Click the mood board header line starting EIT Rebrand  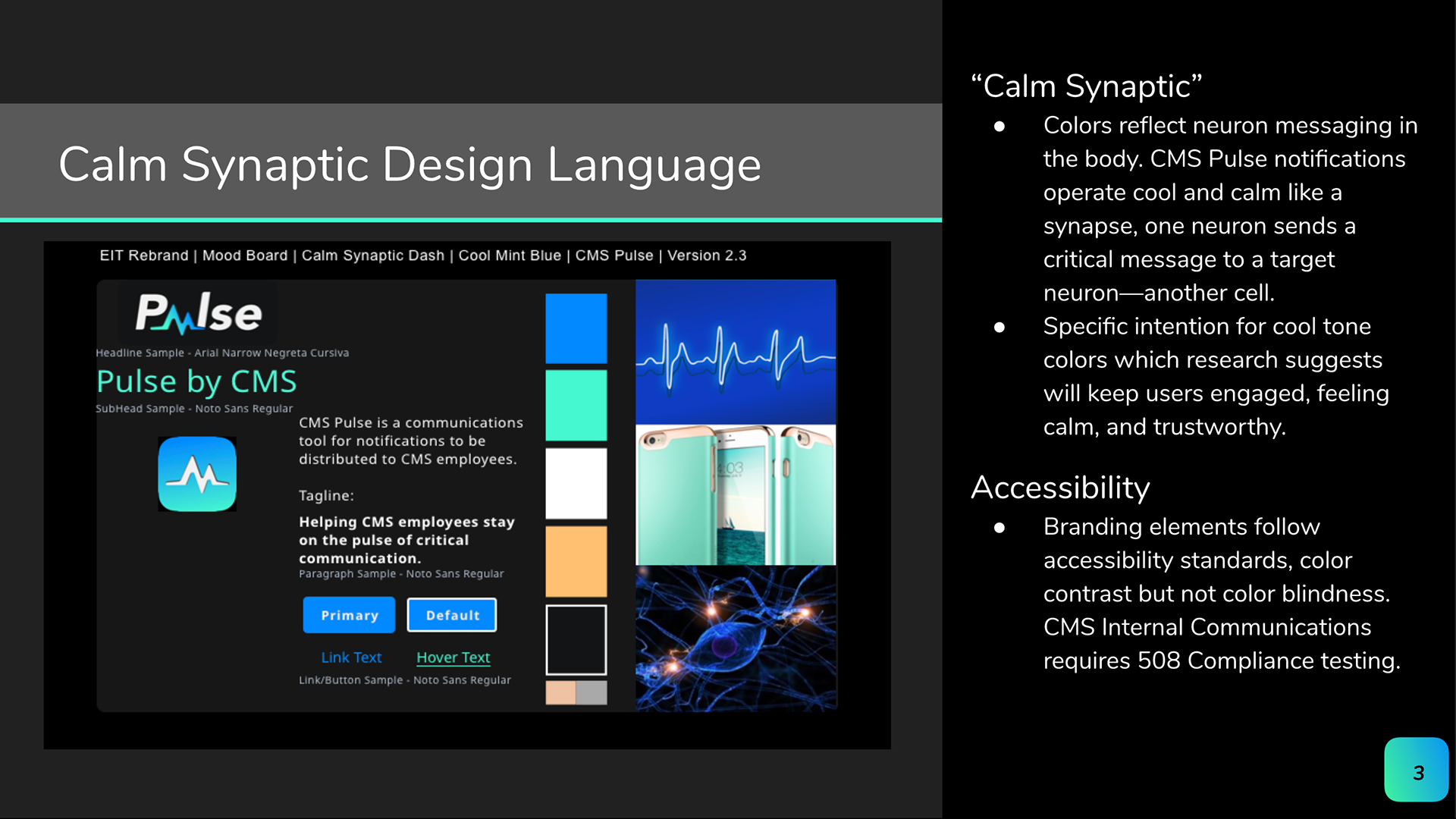pyautogui.click(x=423, y=256)
